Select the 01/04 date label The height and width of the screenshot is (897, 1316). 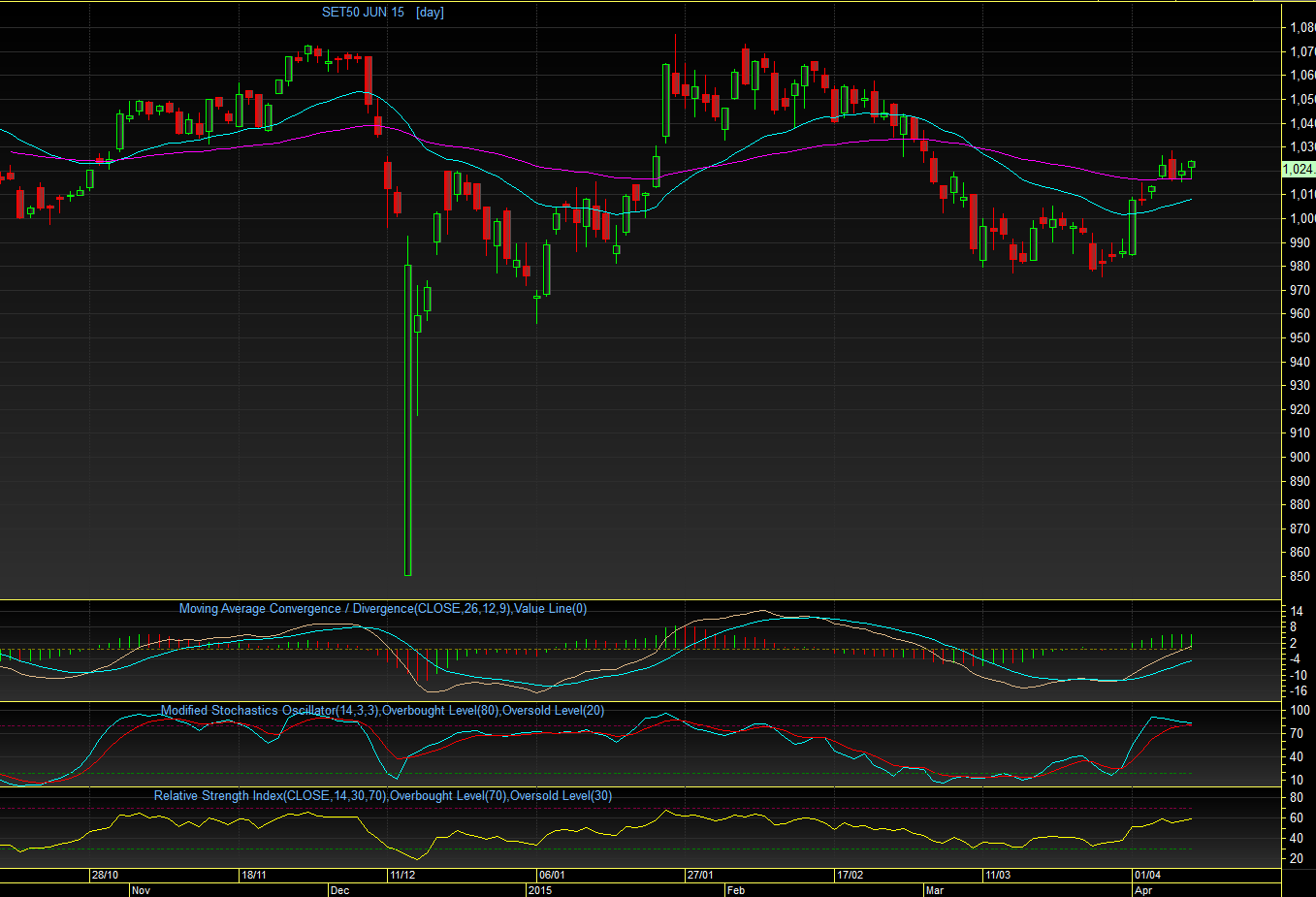pos(1147,876)
